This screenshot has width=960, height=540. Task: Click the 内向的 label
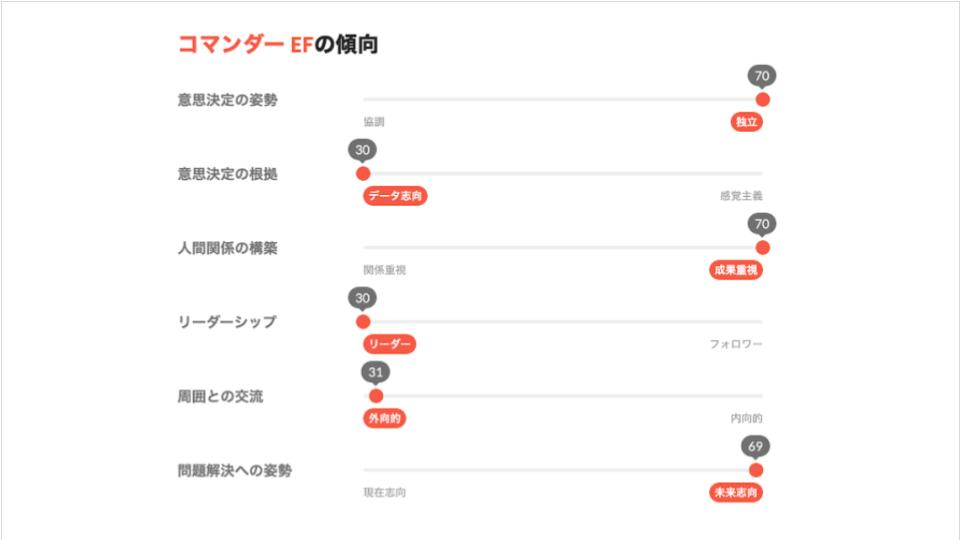pos(746,418)
